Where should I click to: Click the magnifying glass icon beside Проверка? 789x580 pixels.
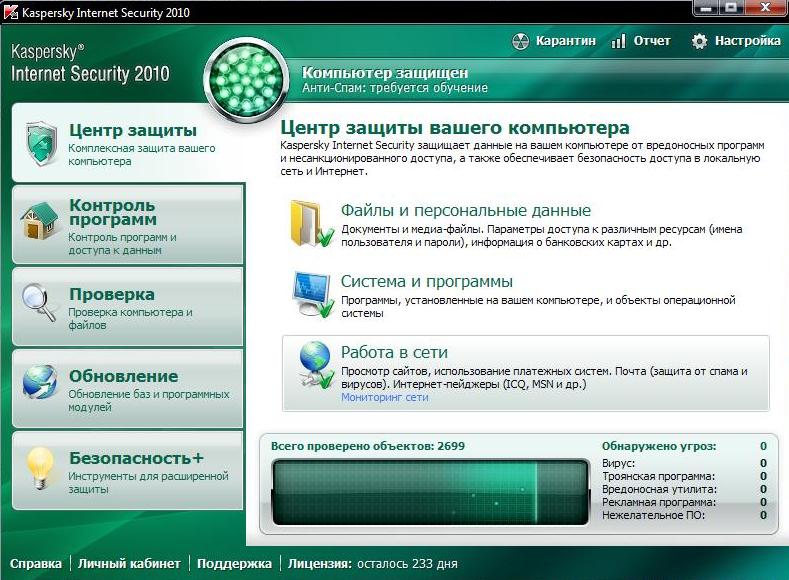click(x=39, y=303)
